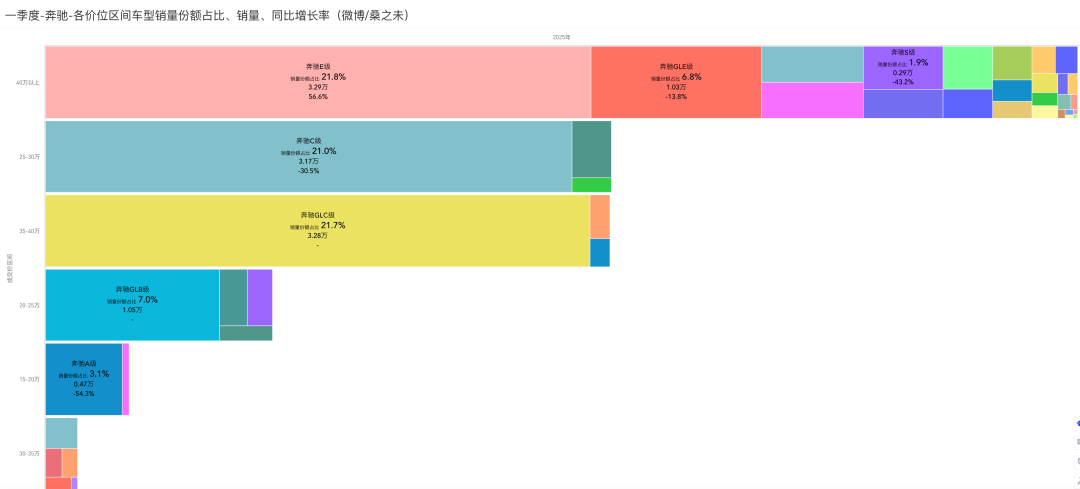This screenshot has width=1080, height=489.
Task: Click the 2025年 column header
Action: pos(561,37)
